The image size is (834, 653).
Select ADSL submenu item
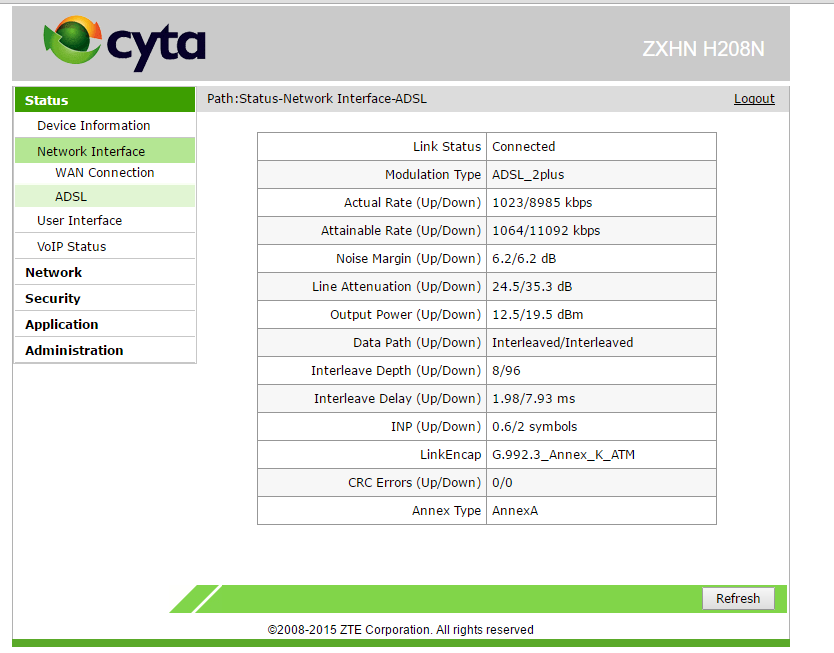coord(71,196)
